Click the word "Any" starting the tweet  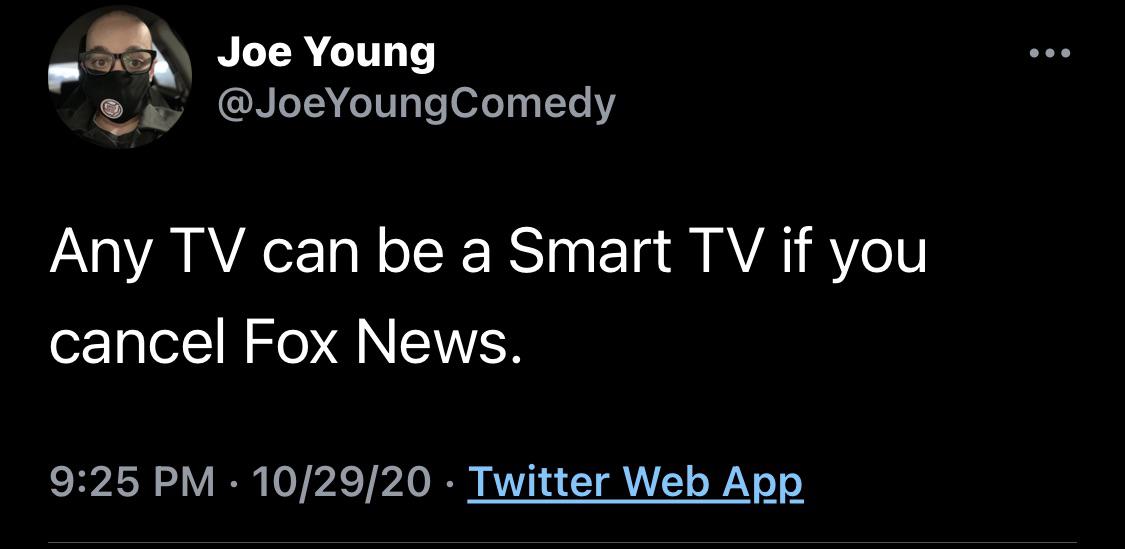tap(99, 254)
